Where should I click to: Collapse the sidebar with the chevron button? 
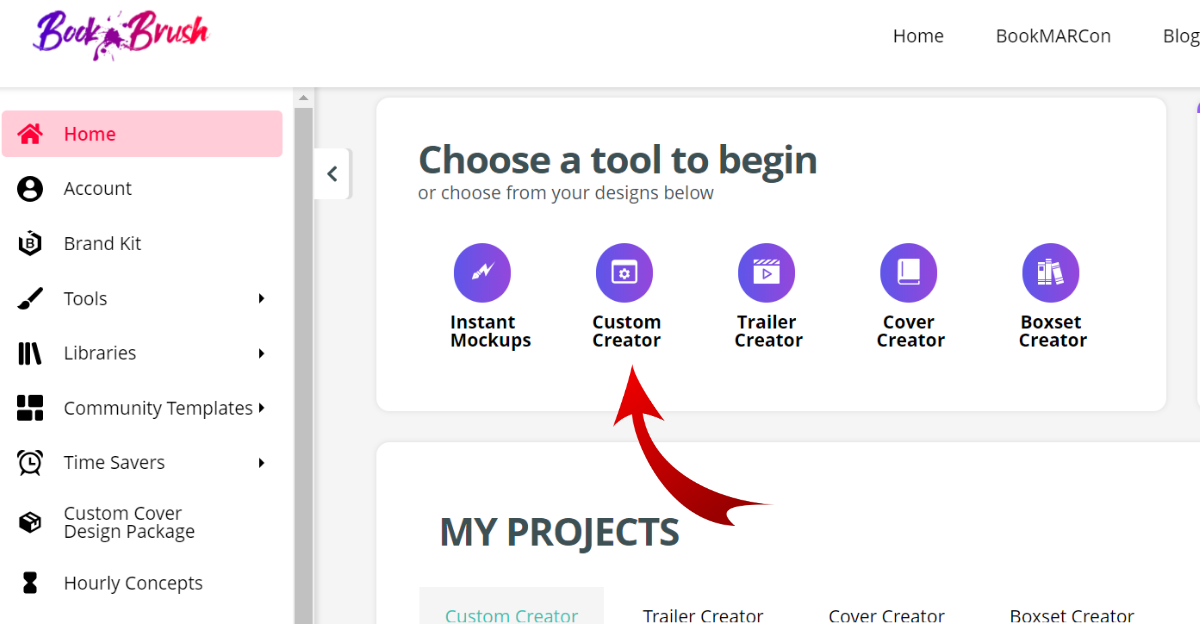(332, 174)
